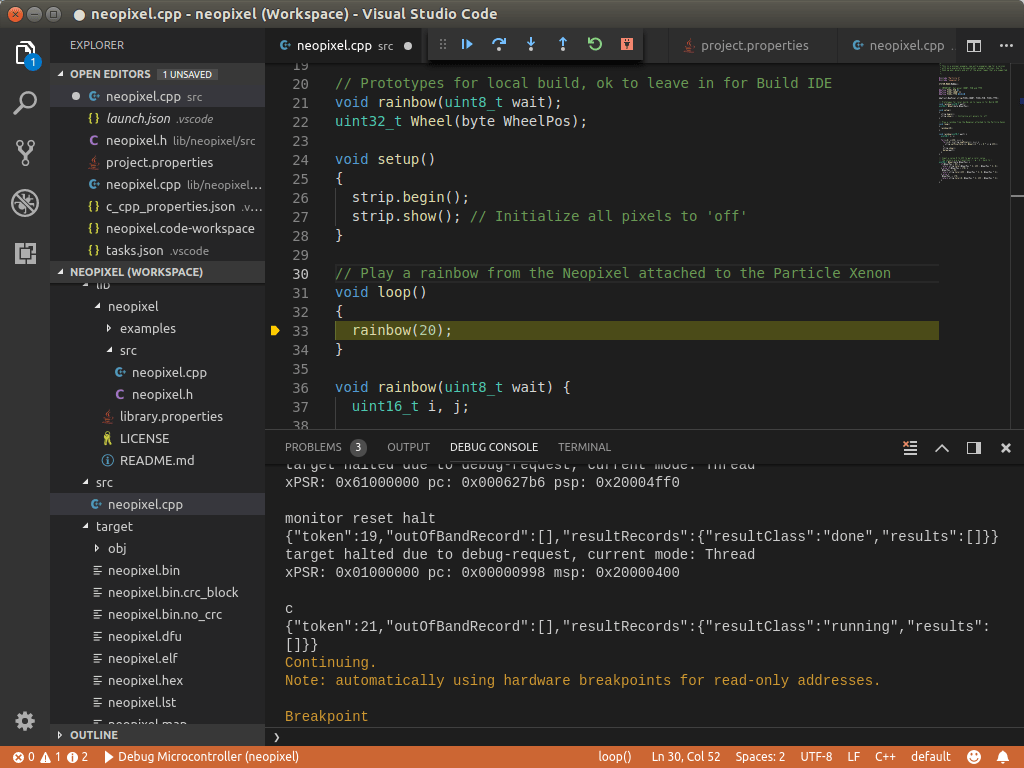Click Step Over in debug toolbar
The height and width of the screenshot is (768, 1024).
[499, 44]
